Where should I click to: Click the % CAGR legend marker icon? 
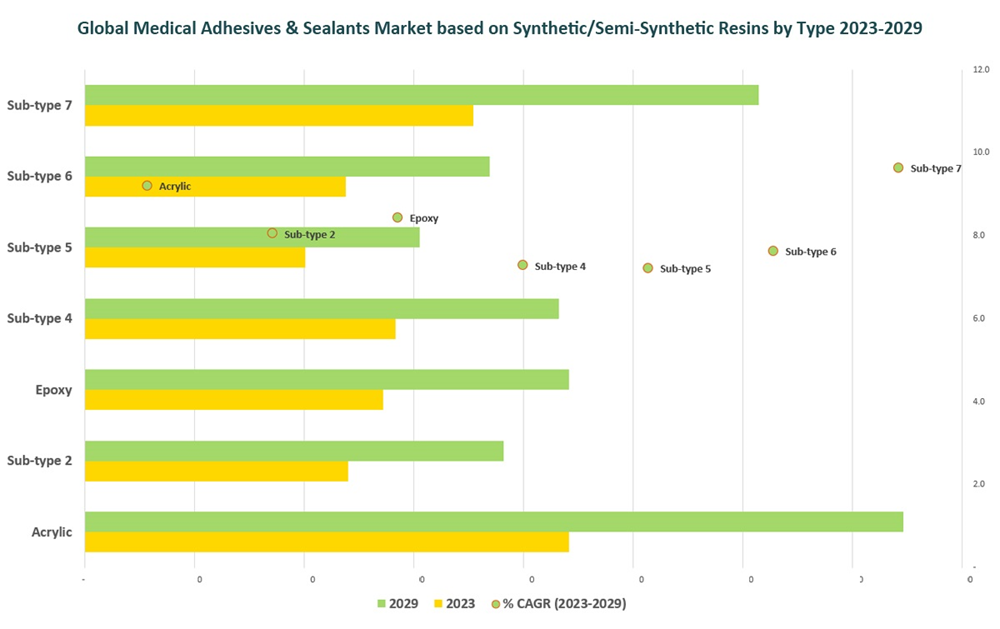495,604
